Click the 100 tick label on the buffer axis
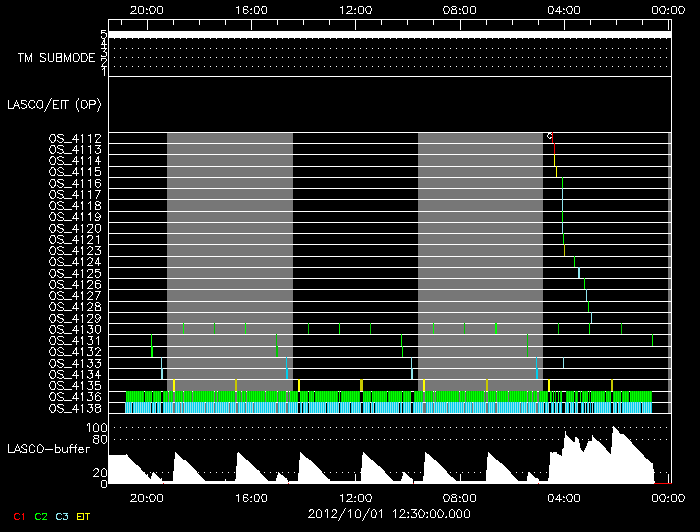700x532 pixels. pyautogui.click(x=96, y=428)
